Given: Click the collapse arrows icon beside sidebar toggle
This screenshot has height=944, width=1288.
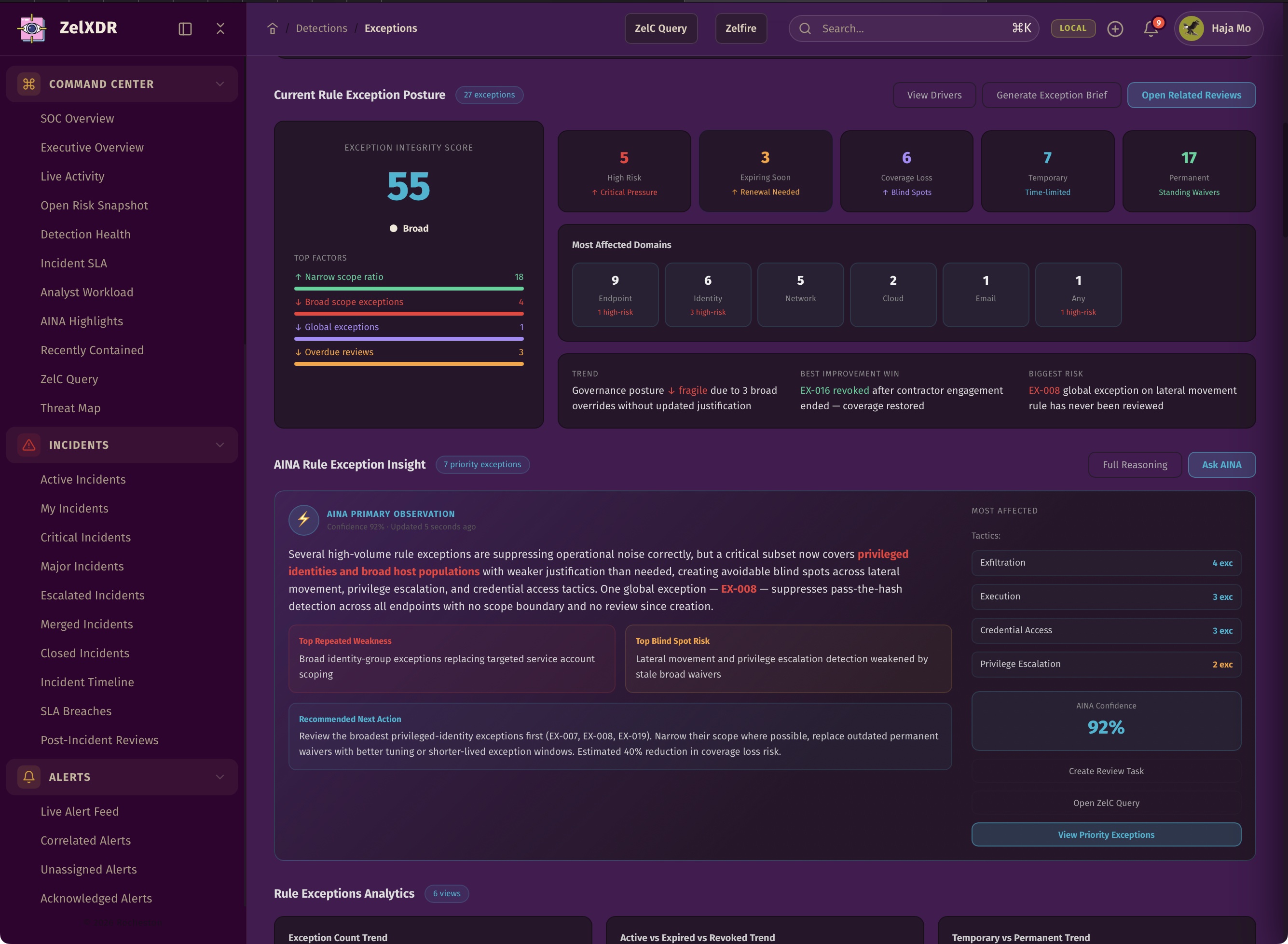Looking at the screenshot, I should pos(220,28).
